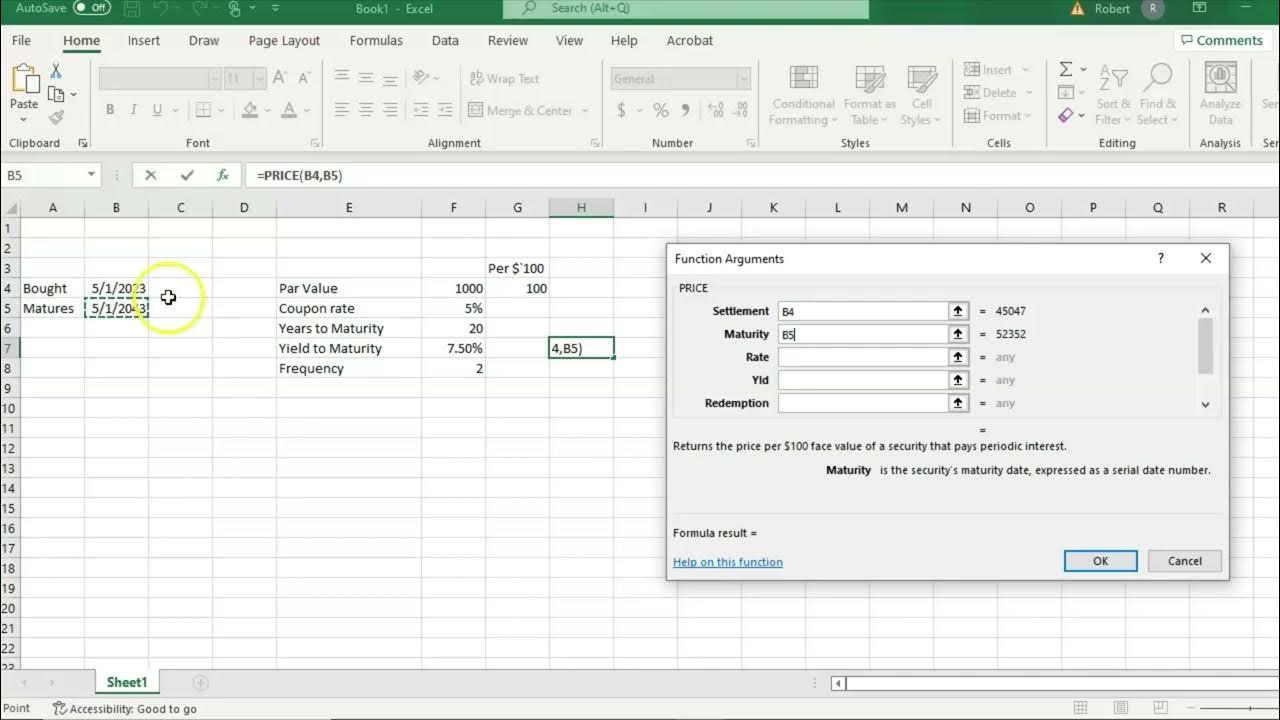Open the Paste options arrow
This screenshot has height=720, width=1280.
24,119
